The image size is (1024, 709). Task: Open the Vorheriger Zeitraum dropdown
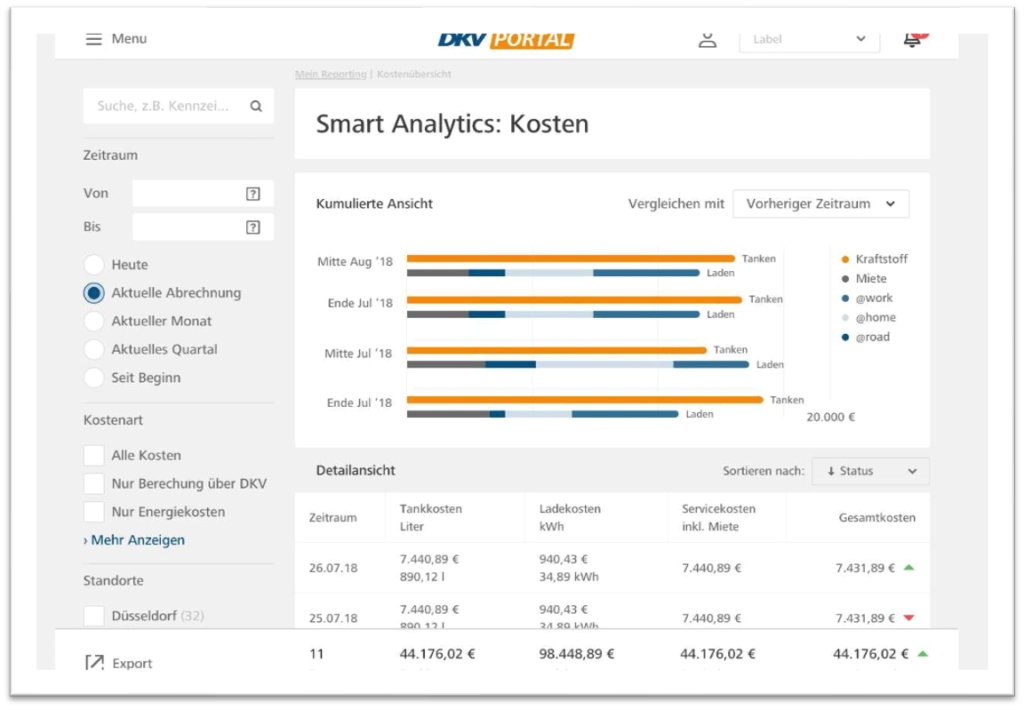(820, 204)
